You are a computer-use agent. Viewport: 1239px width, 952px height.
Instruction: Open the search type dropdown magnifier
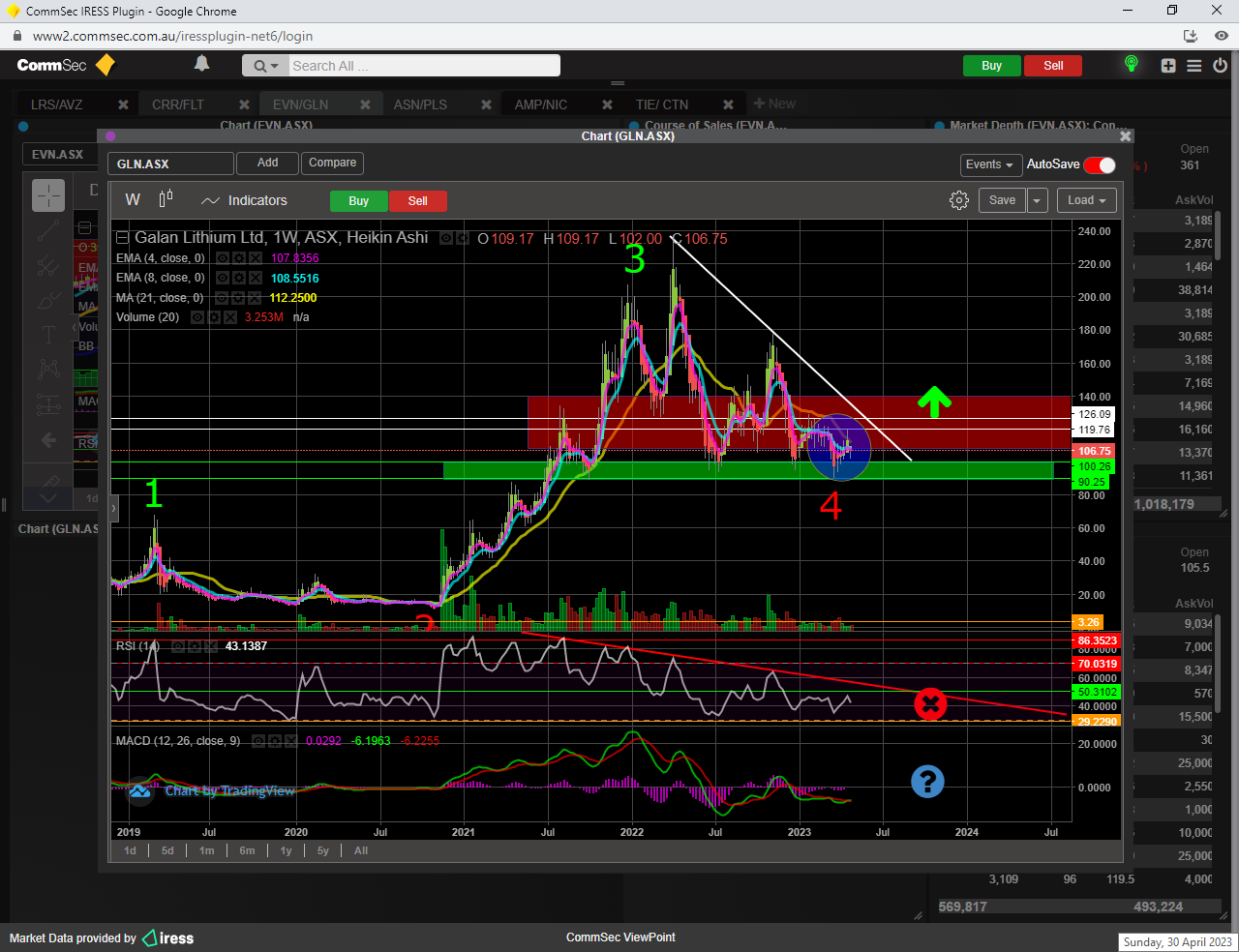(264, 66)
